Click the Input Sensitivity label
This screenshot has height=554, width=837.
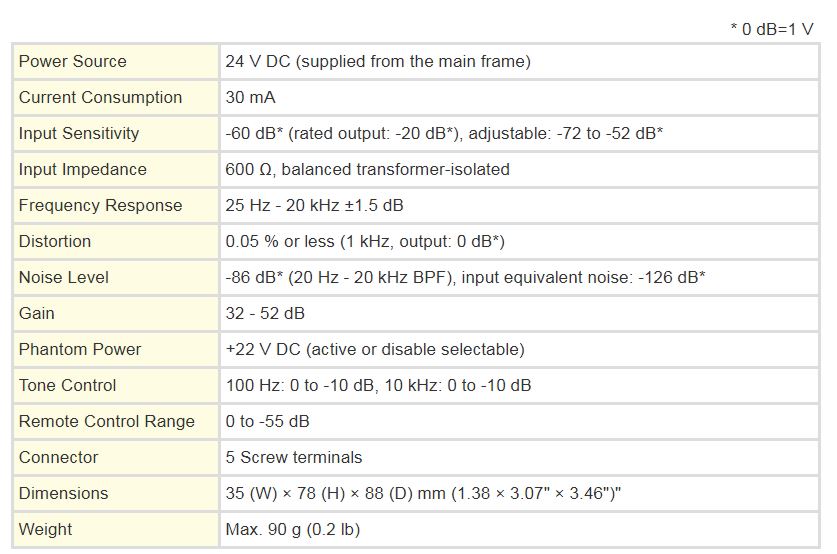79,133
